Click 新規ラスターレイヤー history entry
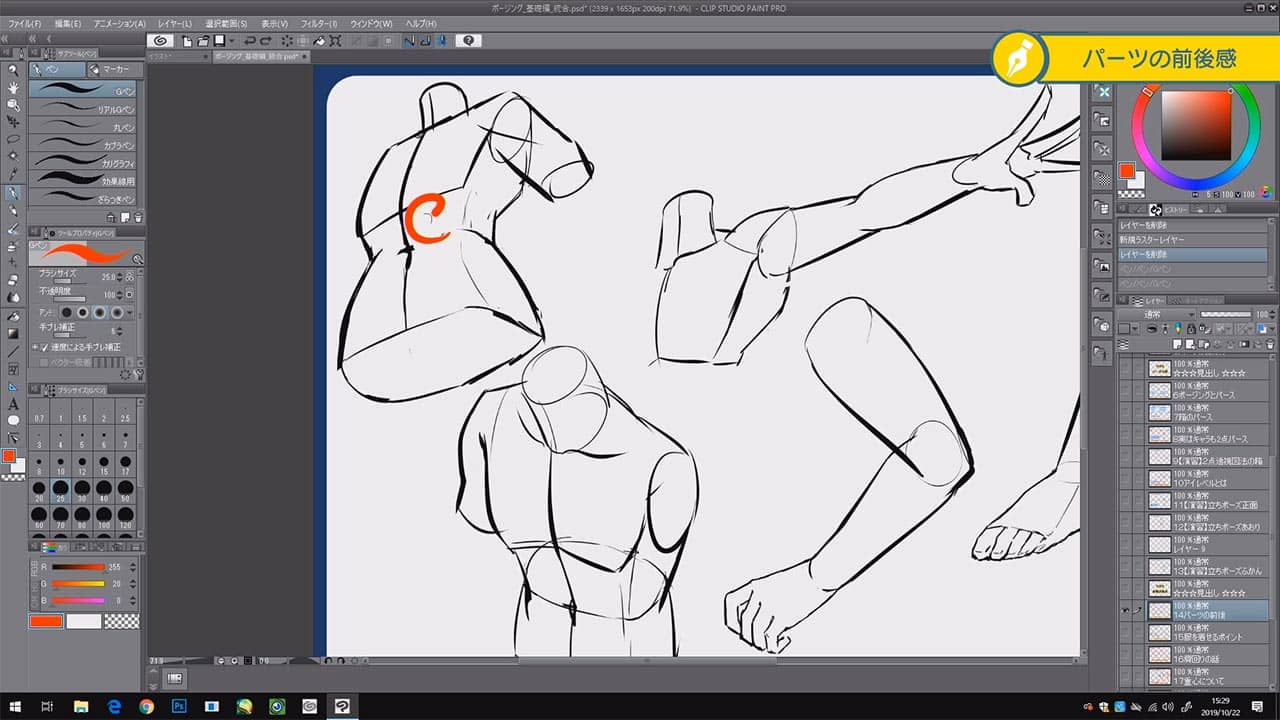This screenshot has width=1280, height=720. (1192, 240)
